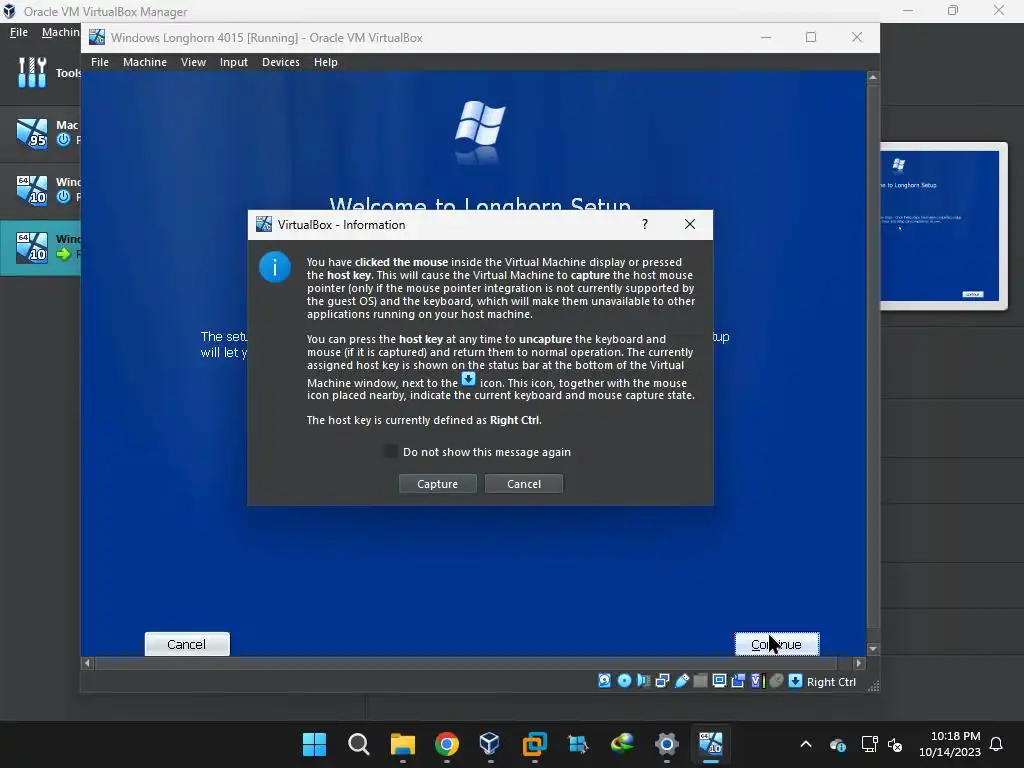Viewport: 1024px width, 768px height.
Task: Open the notification bell
Action: (997, 744)
